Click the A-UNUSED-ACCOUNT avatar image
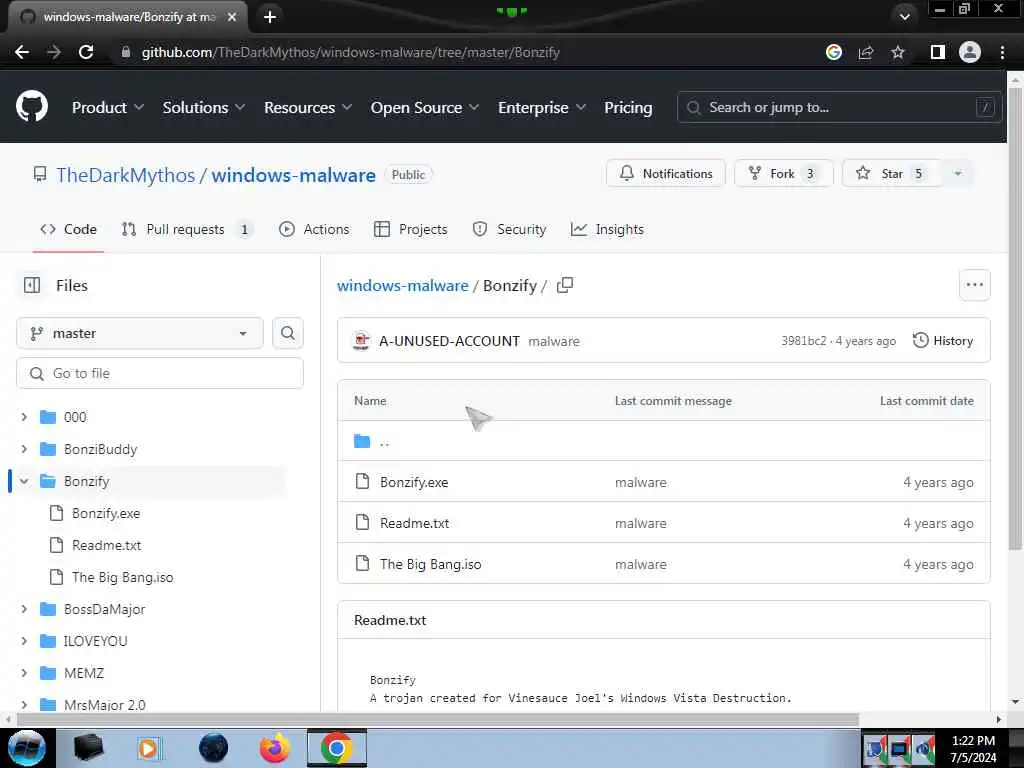1024x768 pixels. click(361, 341)
